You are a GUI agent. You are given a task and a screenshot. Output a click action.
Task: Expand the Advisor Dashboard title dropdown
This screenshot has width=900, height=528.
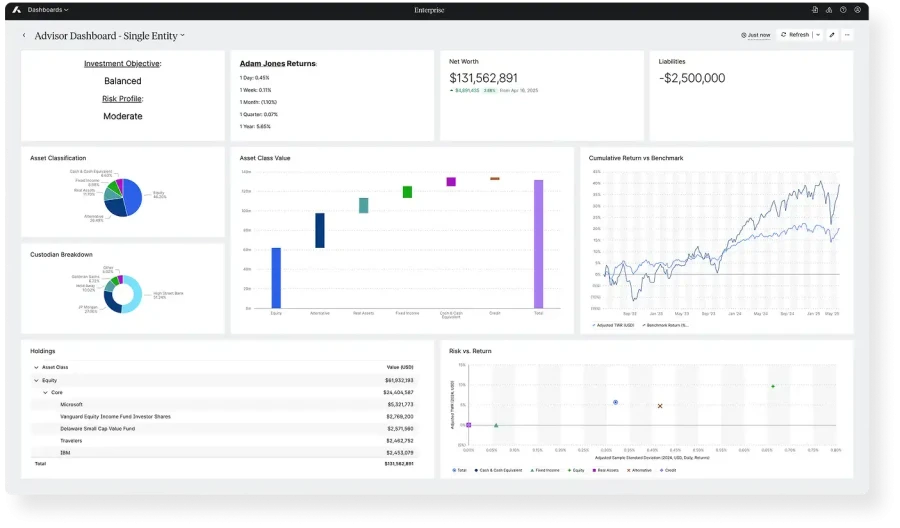coord(182,36)
